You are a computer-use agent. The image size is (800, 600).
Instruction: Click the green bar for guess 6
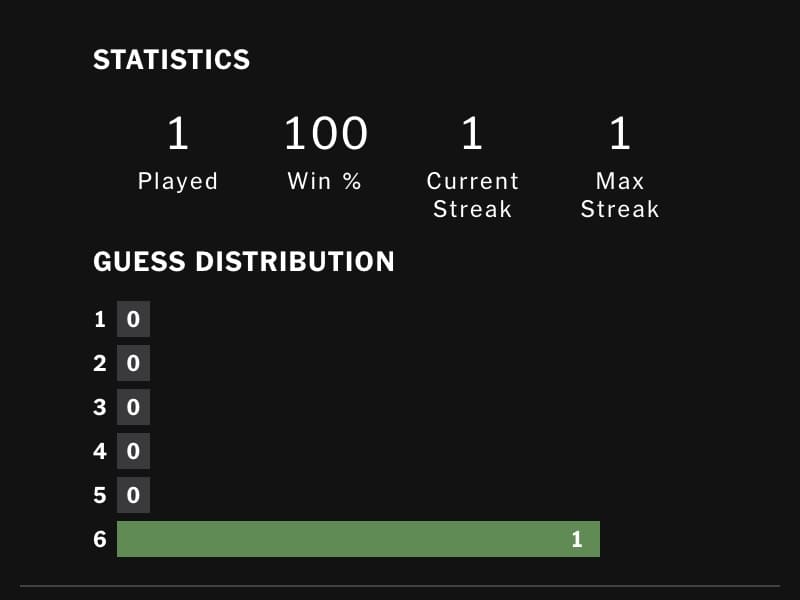point(358,539)
